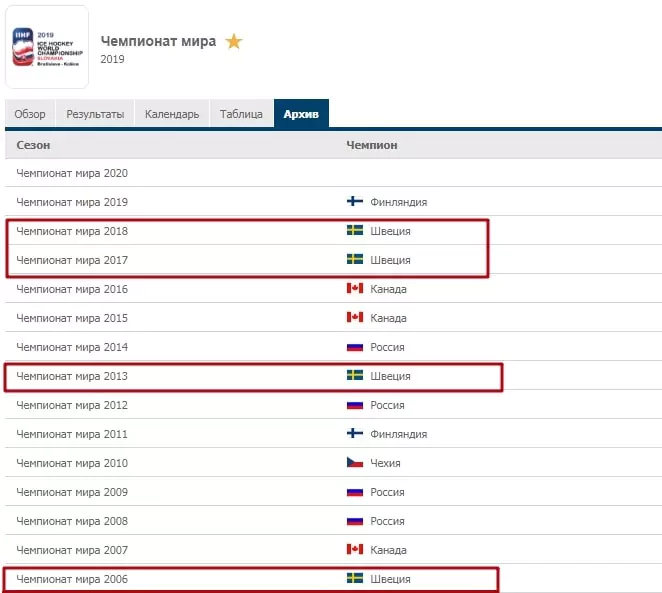The image size is (662, 593).
Task: Open Чемпионат мира 2010 season link
Action: click(72, 463)
